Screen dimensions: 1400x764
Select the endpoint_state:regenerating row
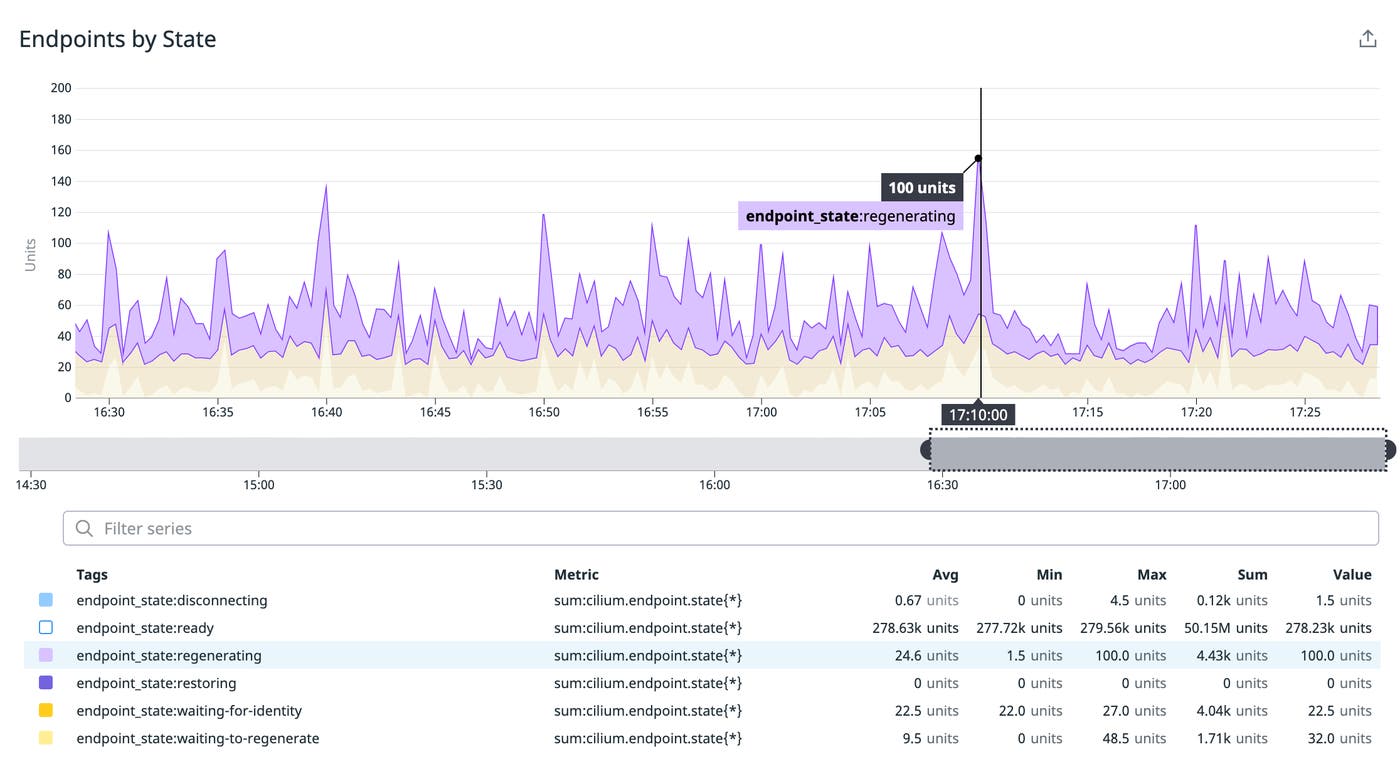[169, 656]
